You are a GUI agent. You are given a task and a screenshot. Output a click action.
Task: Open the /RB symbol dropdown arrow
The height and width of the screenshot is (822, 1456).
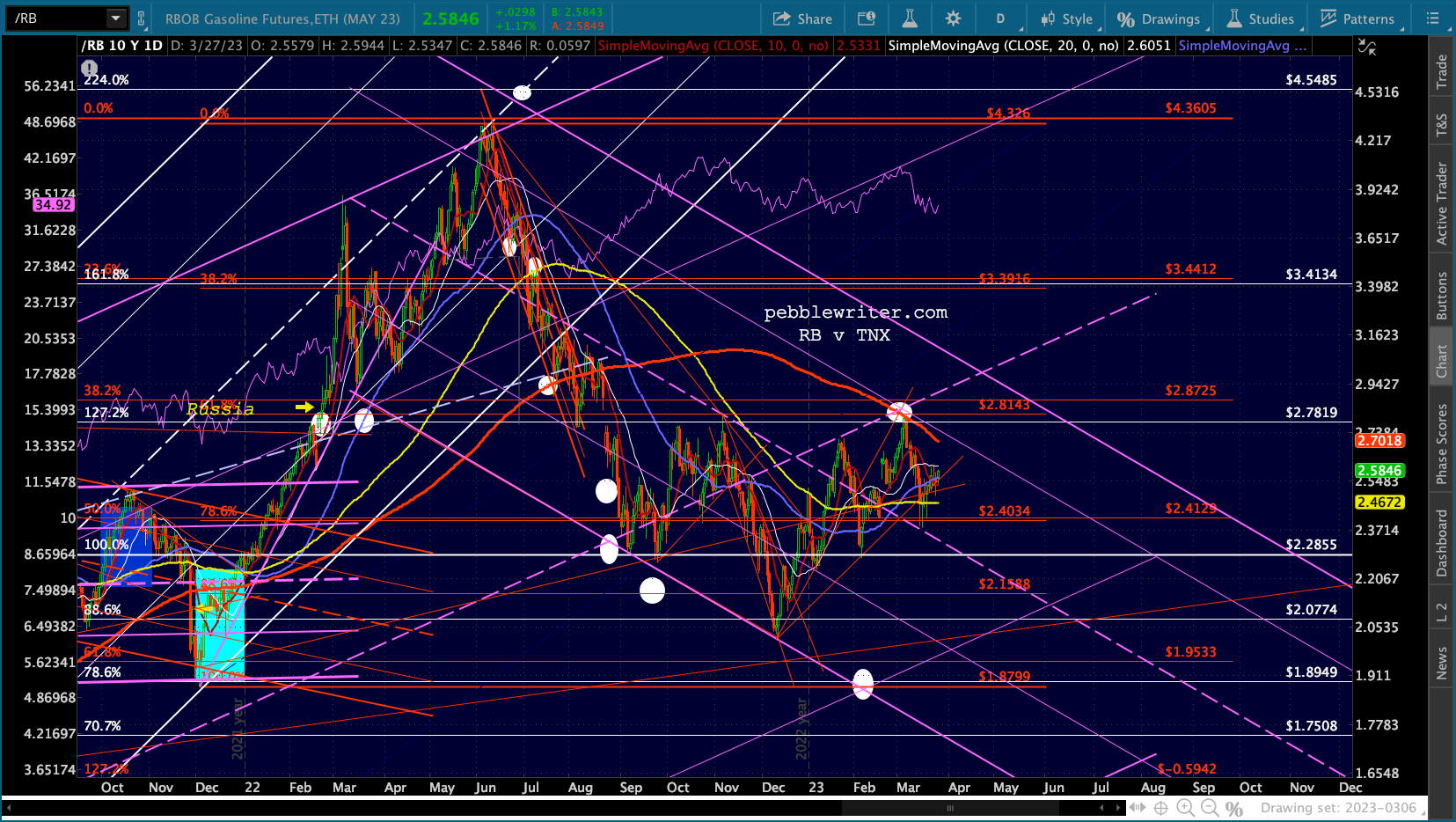[x=115, y=18]
